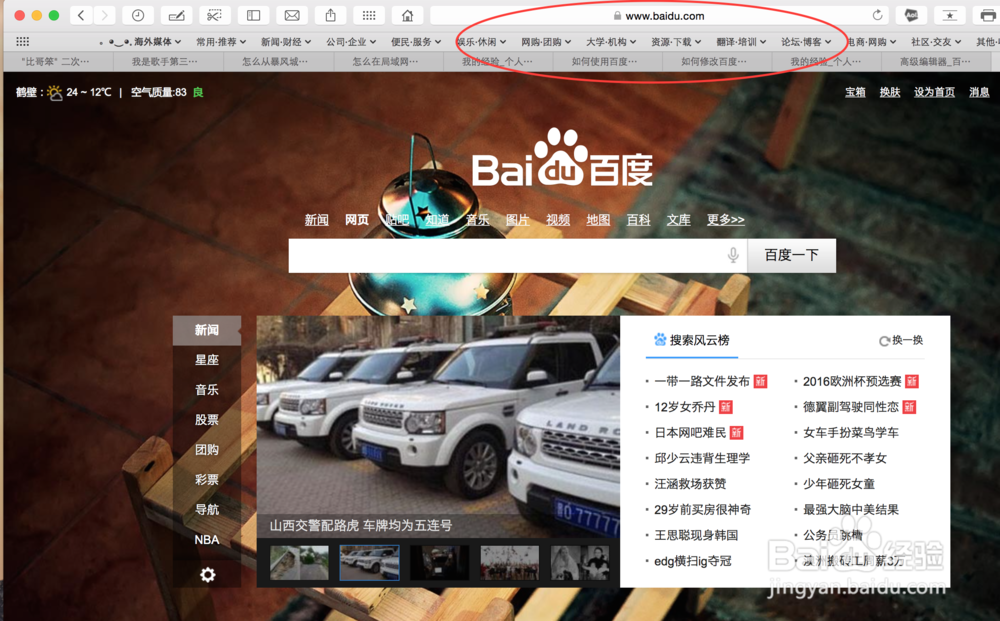This screenshot has width=1000, height=621.
Task: Expand the 网购·团购 bookmarks folder
Action: (546, 41)
